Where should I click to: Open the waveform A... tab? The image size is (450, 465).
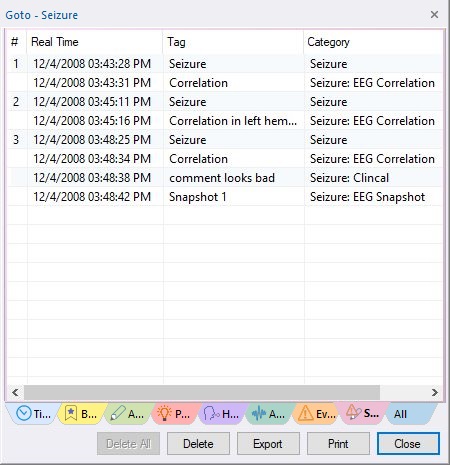(x=269, y=414)
